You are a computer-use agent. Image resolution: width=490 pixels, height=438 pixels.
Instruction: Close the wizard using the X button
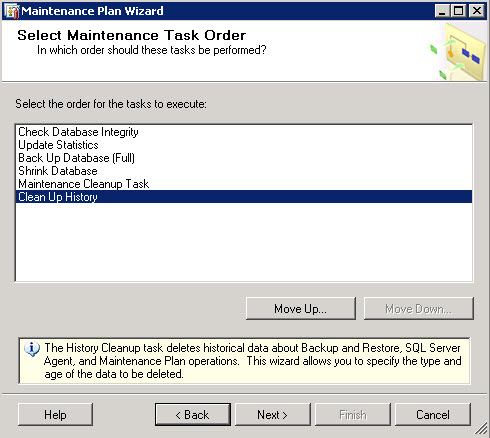[x=477, y=11]
